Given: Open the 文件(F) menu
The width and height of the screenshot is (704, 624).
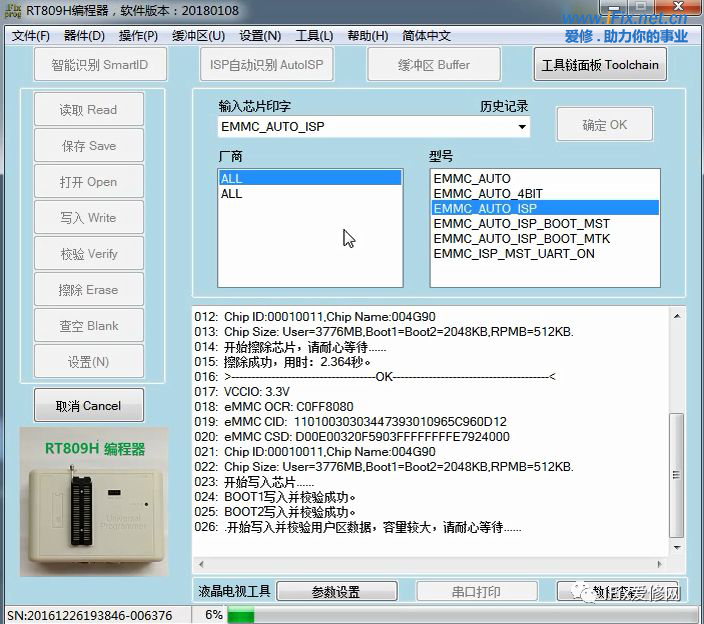Looking at the screenshot, I should pyautogui.click(x=30, y=36).
